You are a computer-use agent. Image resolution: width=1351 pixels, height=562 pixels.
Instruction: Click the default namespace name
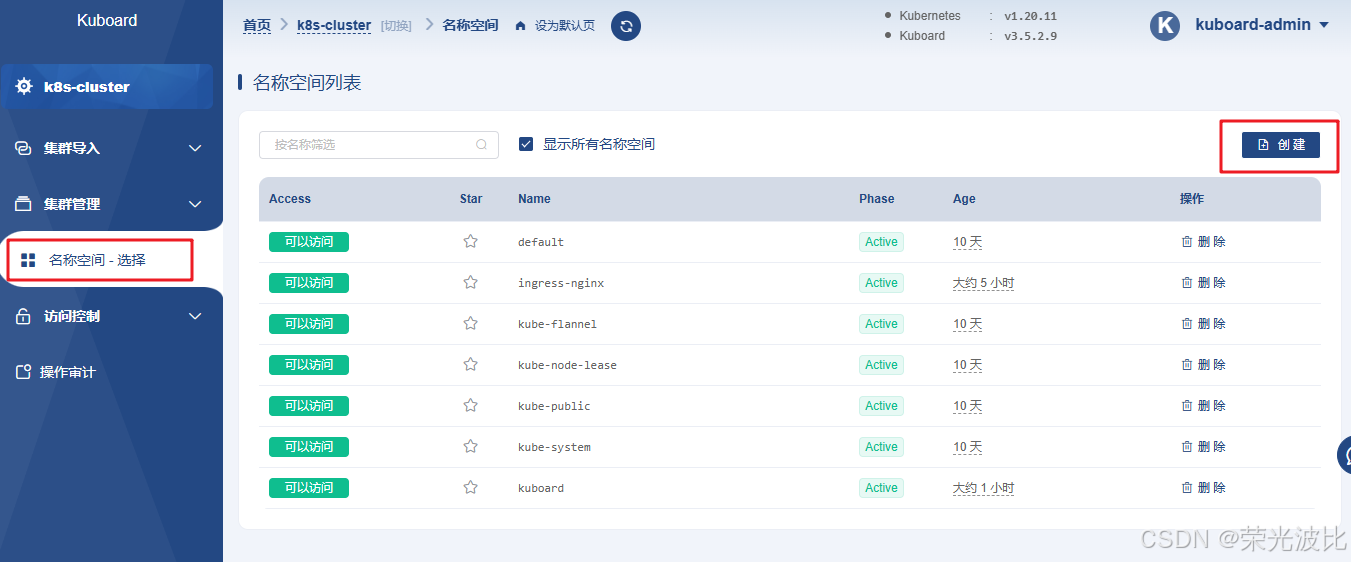tap(541, 242)
